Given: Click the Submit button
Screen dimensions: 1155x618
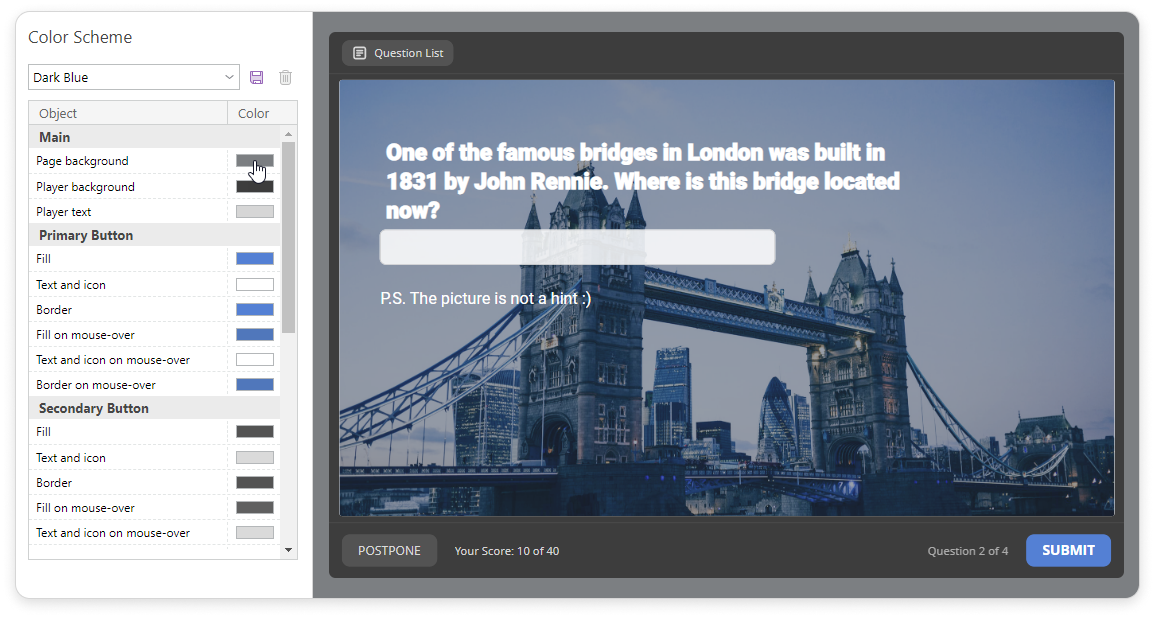Looking at the screenshot, I should [1068, 550].
